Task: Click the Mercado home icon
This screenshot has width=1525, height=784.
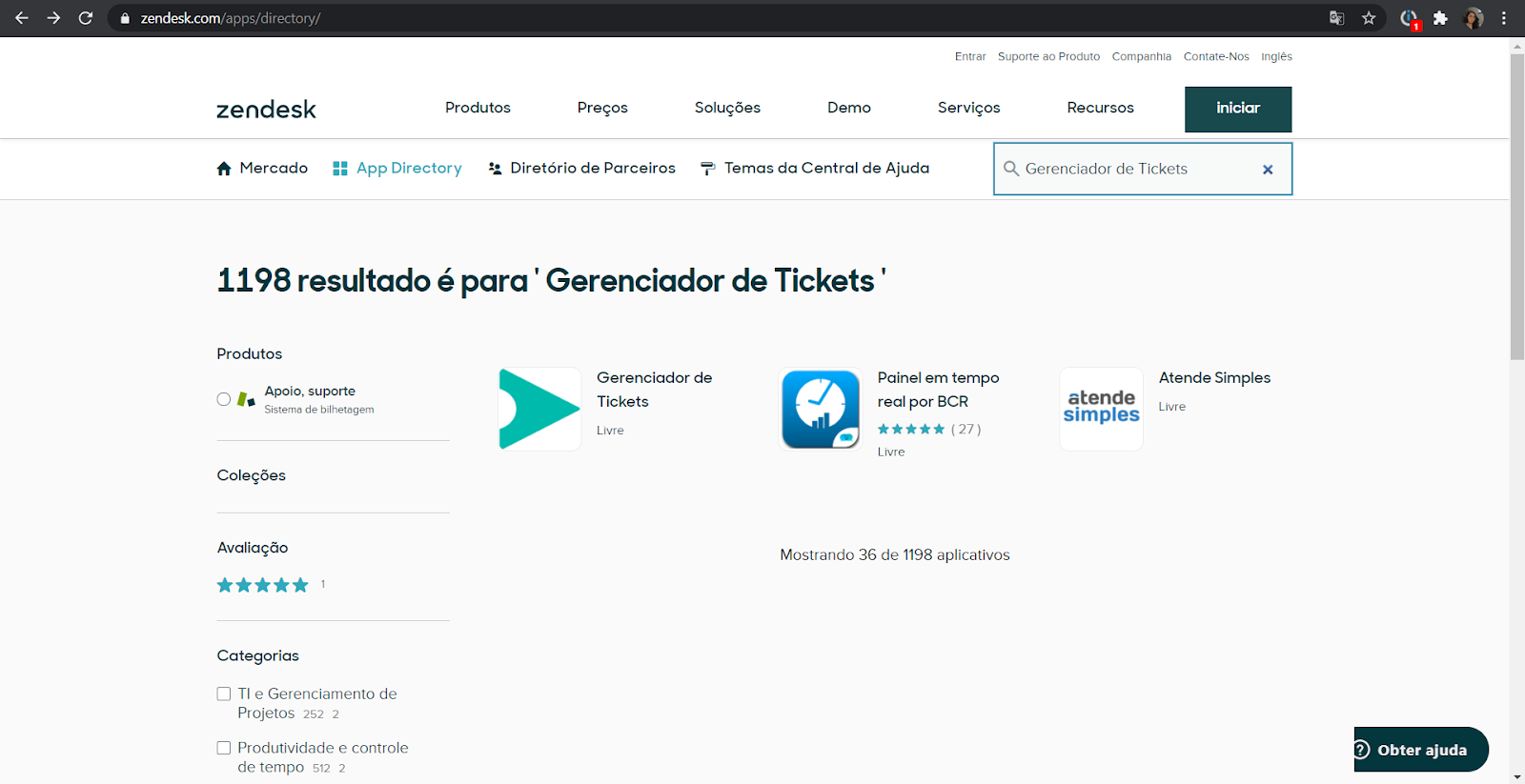Action: click(224, 169)
